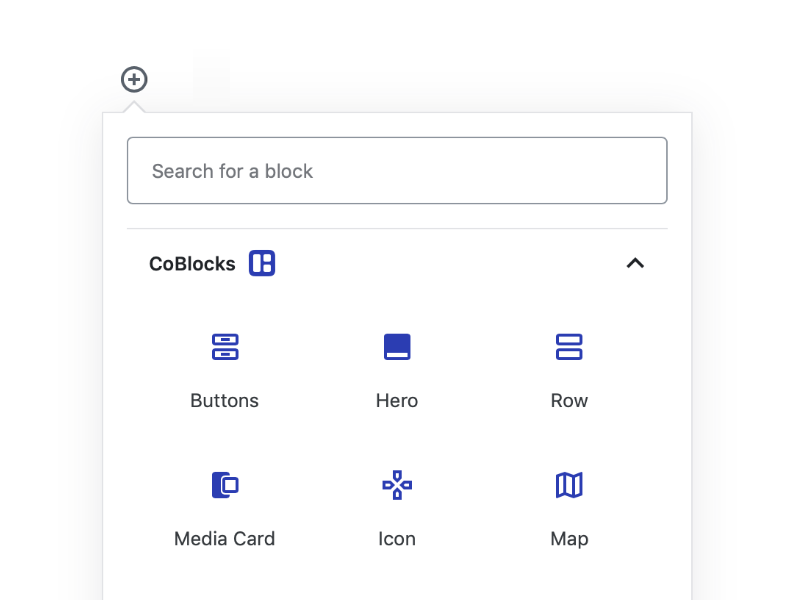Viewport: 800px width, 600px height.
Task: Pick the Media Card block icon
Action: pos(225,485)
